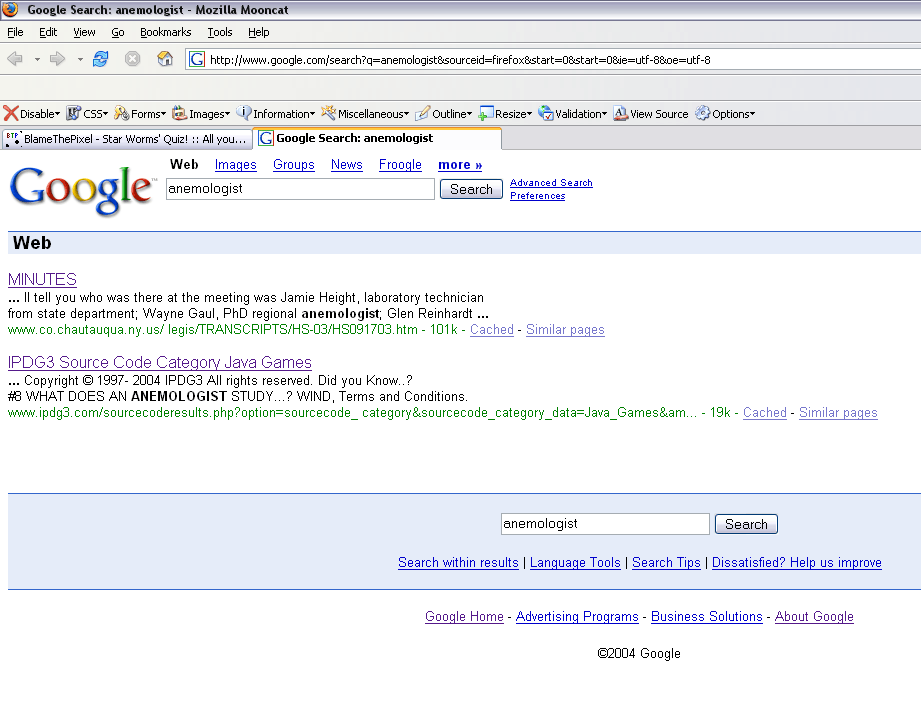Open the Validation developer toolbar menu
The image size is (921, 711).
(572, 113)
